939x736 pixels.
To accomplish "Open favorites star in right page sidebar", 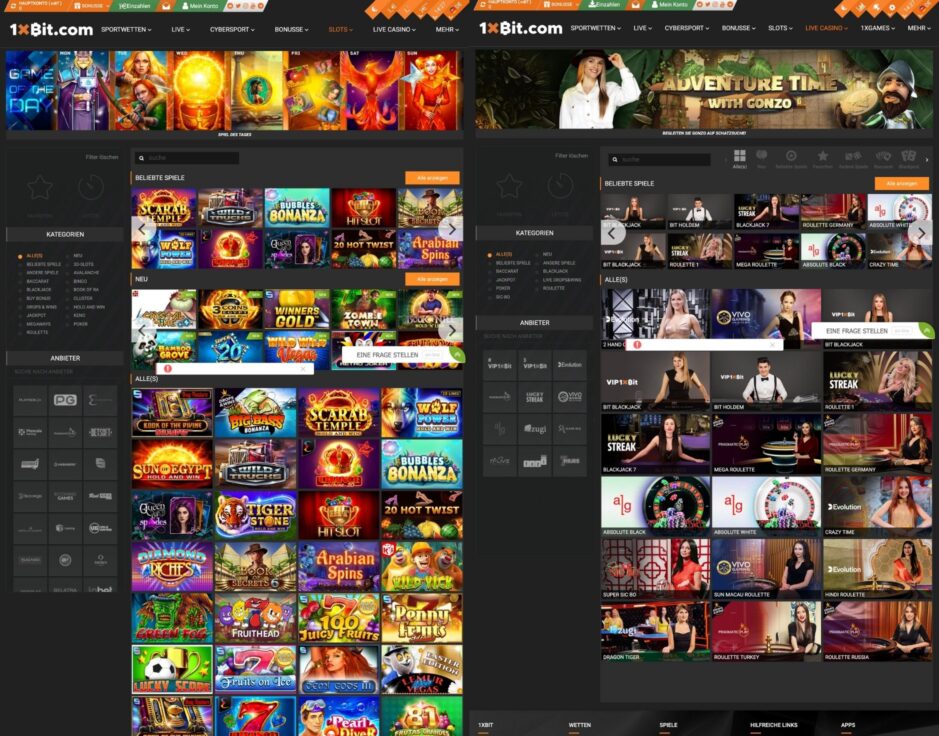I will click(x=509, y=186).
